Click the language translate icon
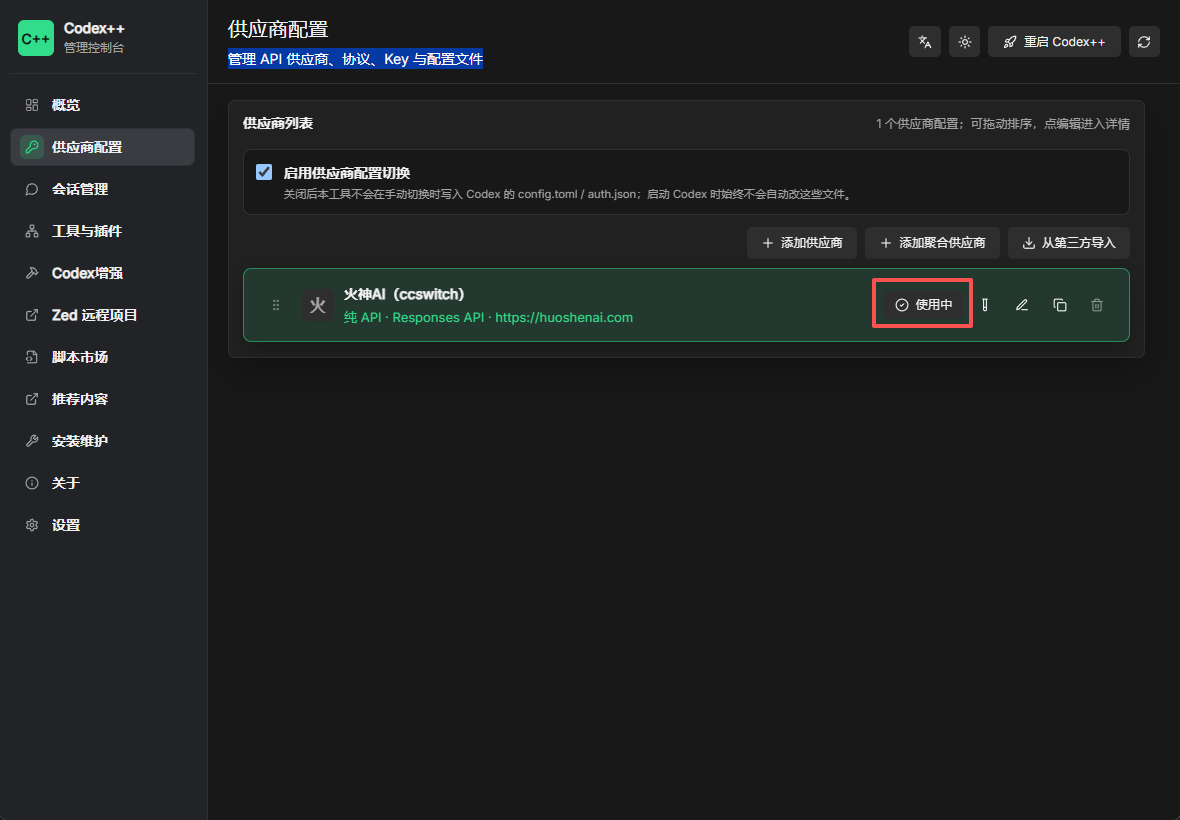The width and height of the screenshot is (1180, 820). pos(925,42)
